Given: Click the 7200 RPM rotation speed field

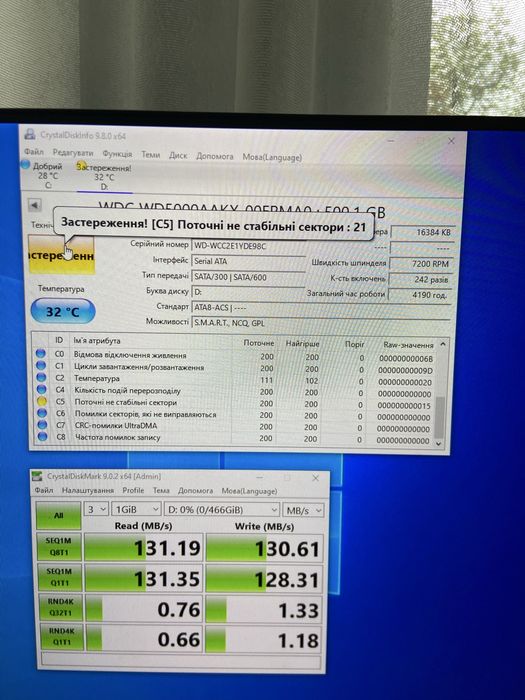Looking at the screenshot, I should (x=421, y=264).
